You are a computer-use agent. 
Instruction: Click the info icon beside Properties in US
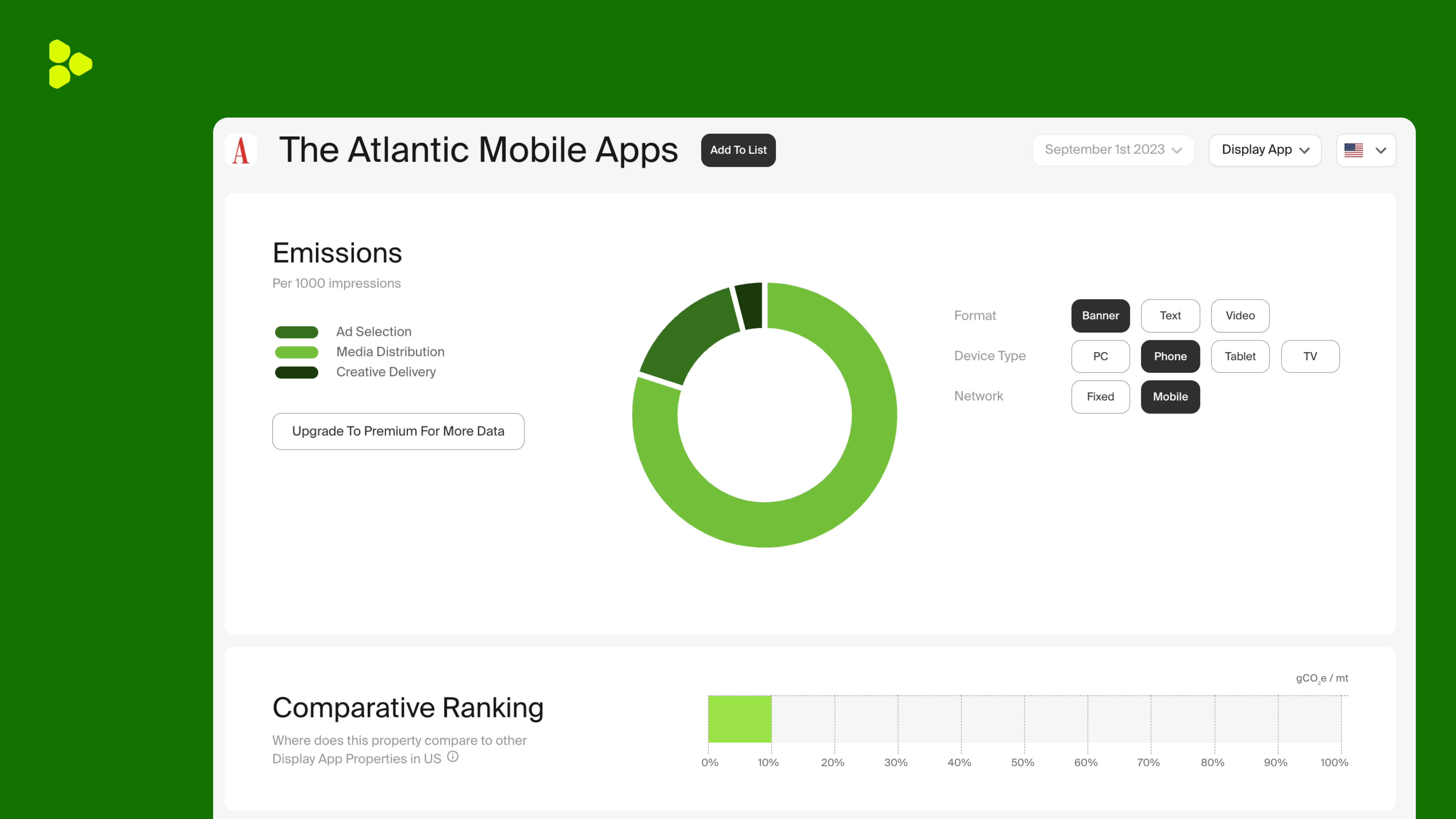453,756
